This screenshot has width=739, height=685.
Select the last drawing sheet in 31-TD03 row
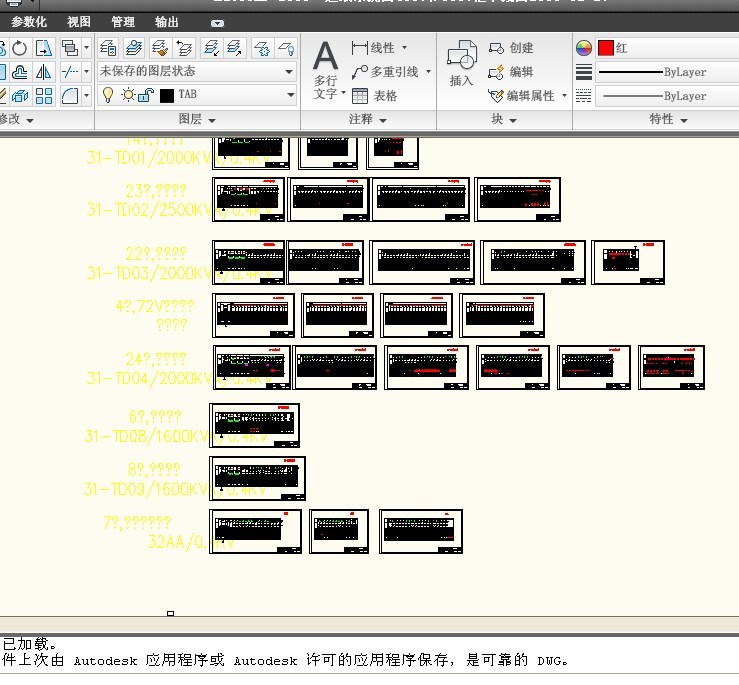[x=628, y=263]
